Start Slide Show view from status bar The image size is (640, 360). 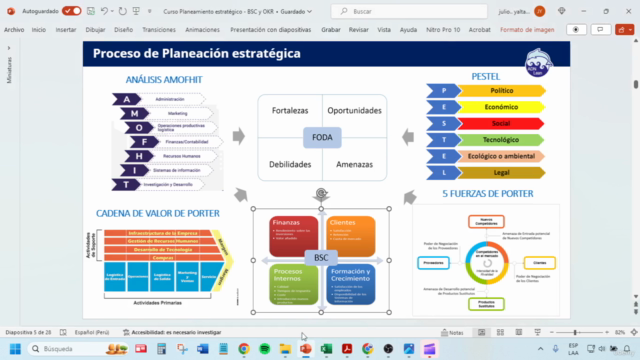point(538,333)
